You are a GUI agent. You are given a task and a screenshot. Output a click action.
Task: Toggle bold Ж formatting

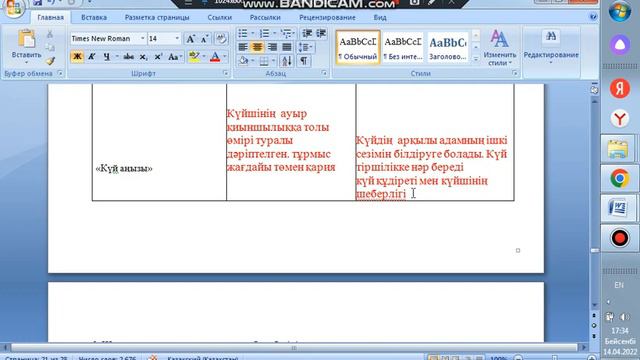pos(77,57)
